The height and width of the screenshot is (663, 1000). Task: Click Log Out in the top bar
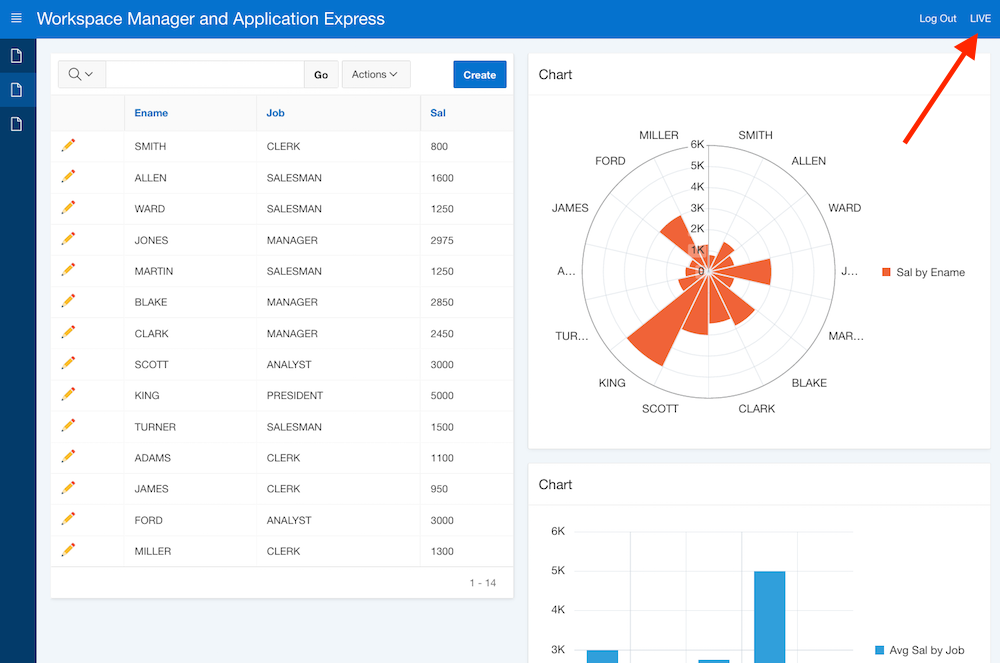point(937,18)
